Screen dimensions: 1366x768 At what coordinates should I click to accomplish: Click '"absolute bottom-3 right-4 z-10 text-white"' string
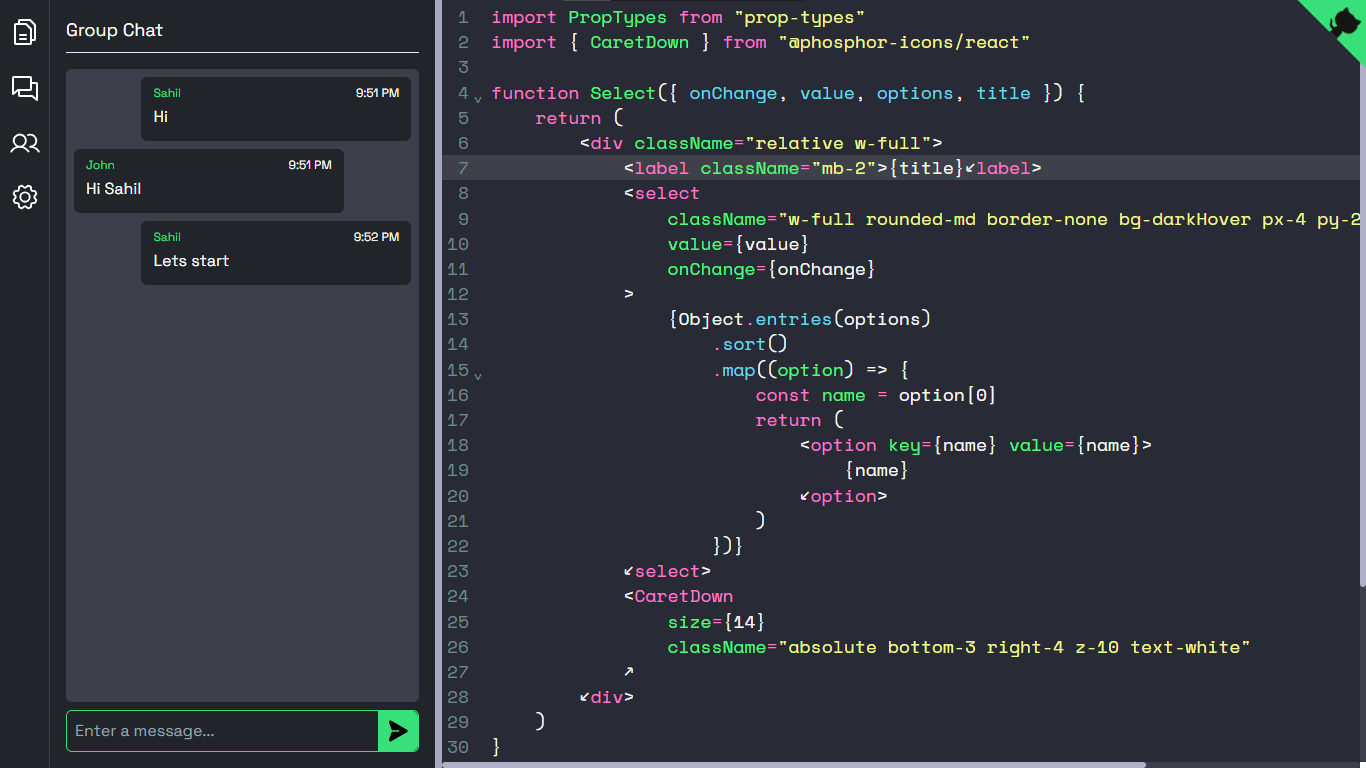click(1014, 647)
